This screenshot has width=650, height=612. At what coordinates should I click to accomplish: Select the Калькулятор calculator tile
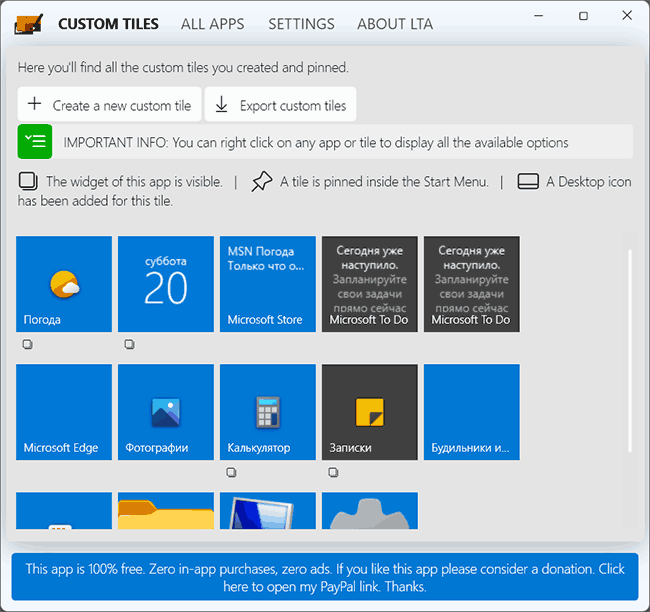[x=268, y=412]
